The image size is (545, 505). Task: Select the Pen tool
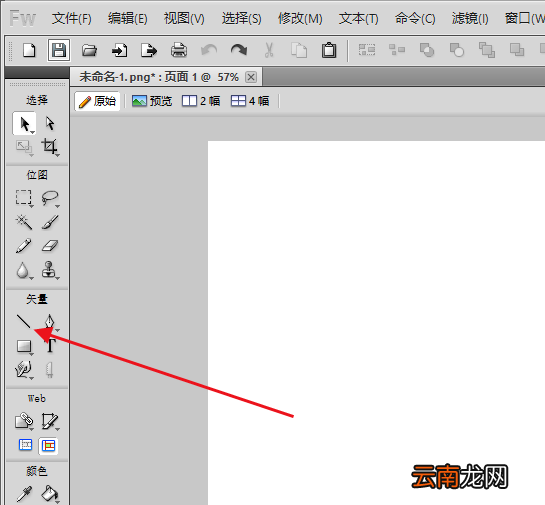pyautogui.click(x=50, y=322)
